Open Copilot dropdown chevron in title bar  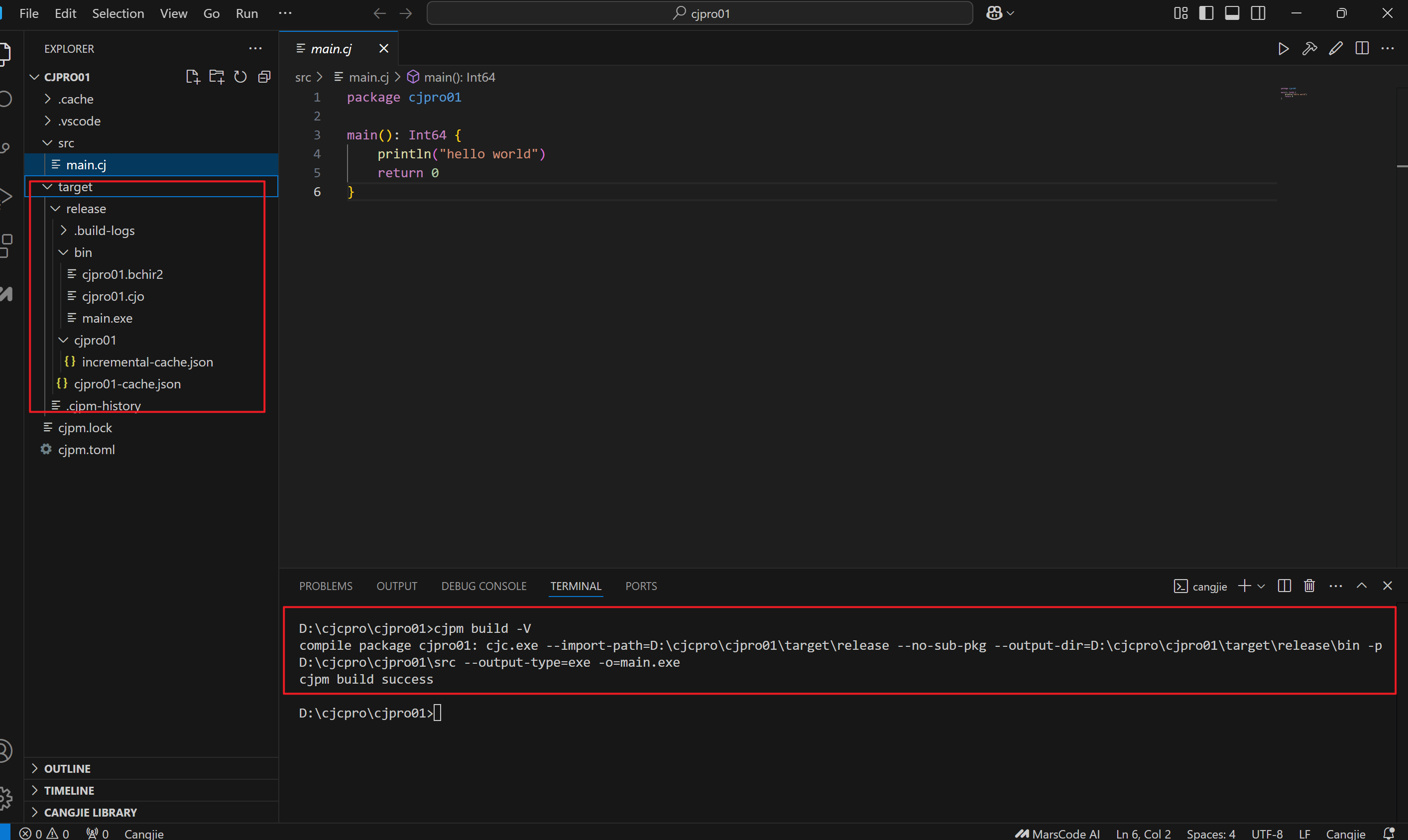click(1011, 13)
